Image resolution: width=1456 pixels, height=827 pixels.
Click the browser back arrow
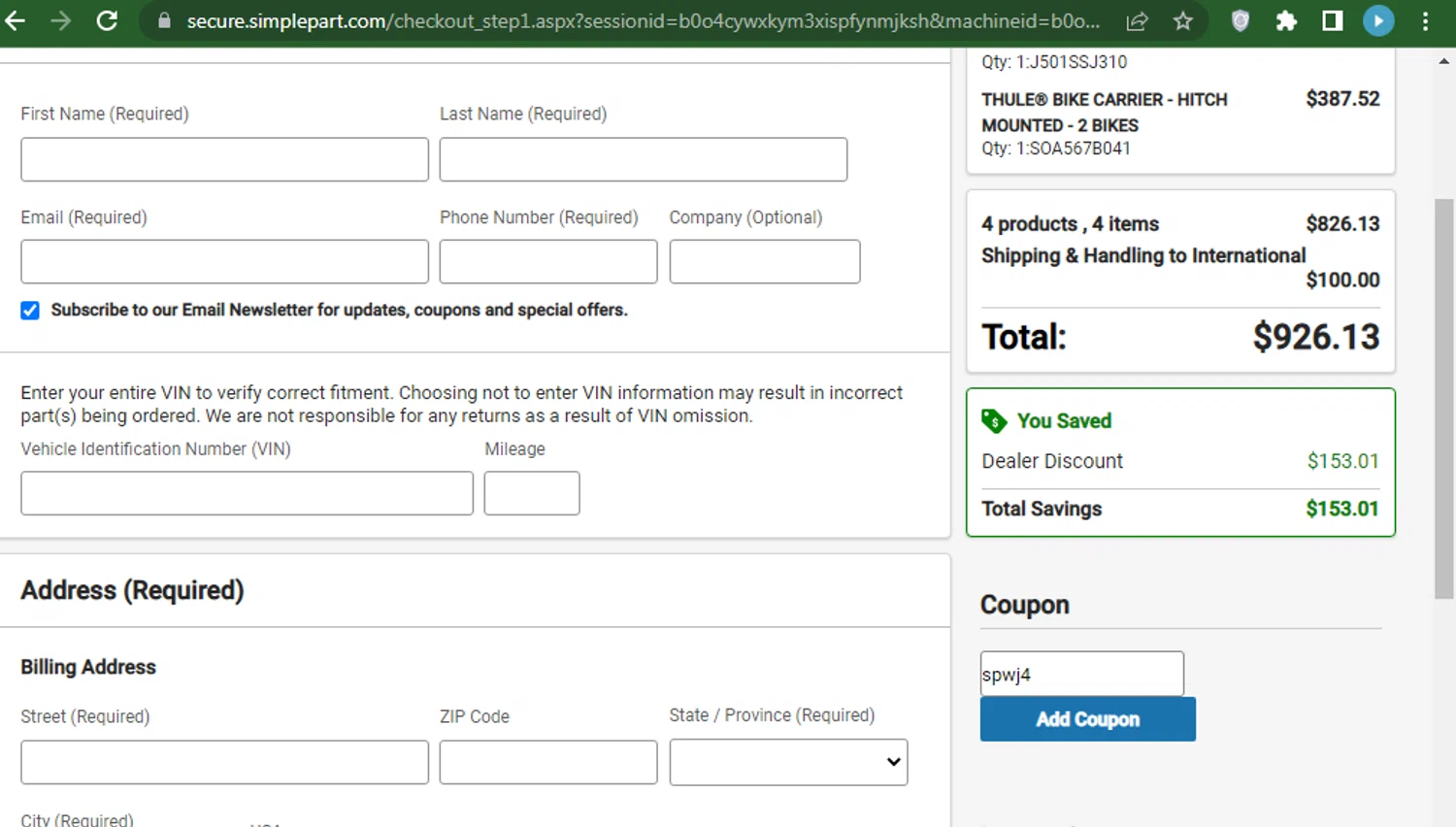click(x=15, y=20)
